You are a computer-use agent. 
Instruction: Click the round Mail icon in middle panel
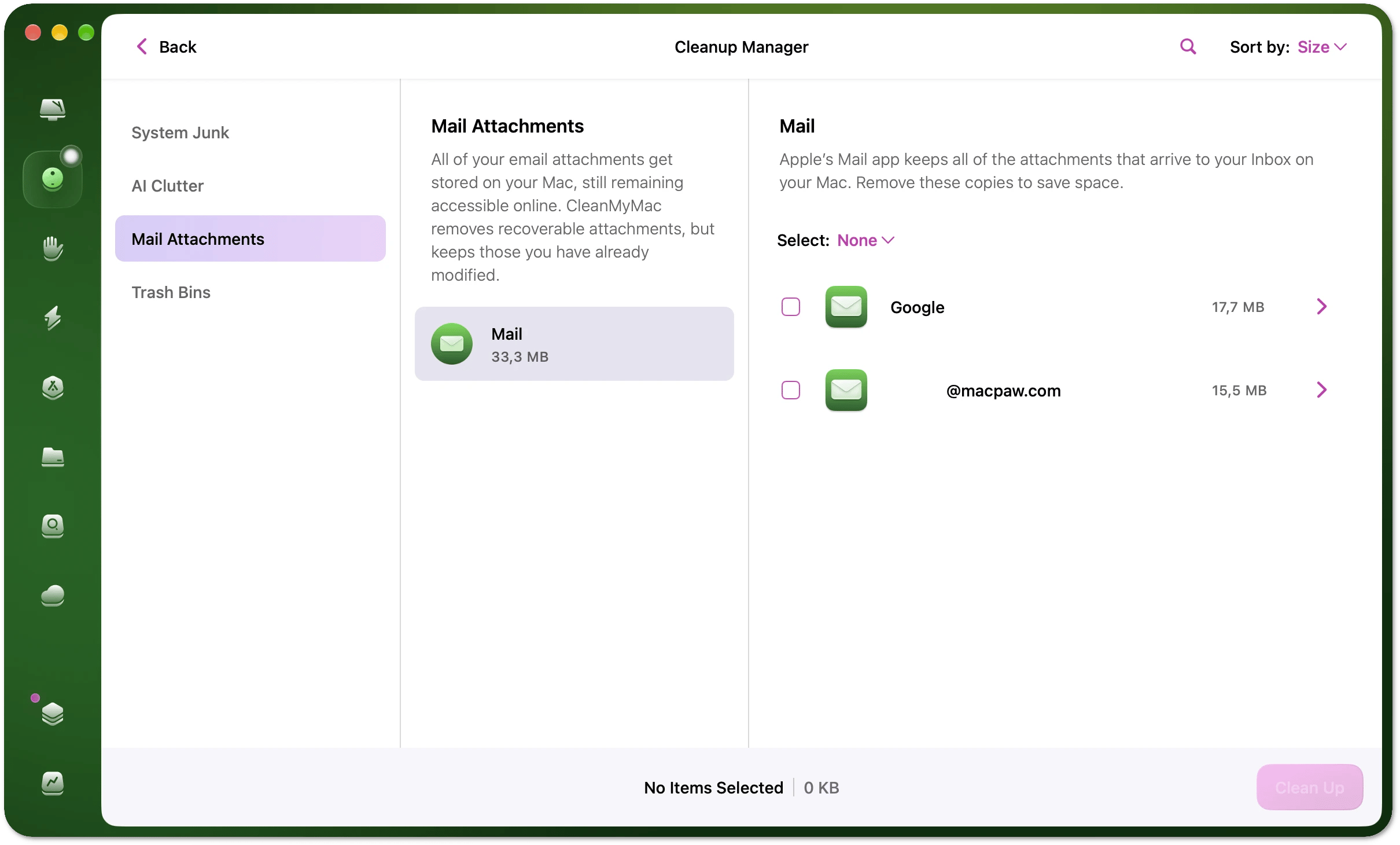point(452,344)
